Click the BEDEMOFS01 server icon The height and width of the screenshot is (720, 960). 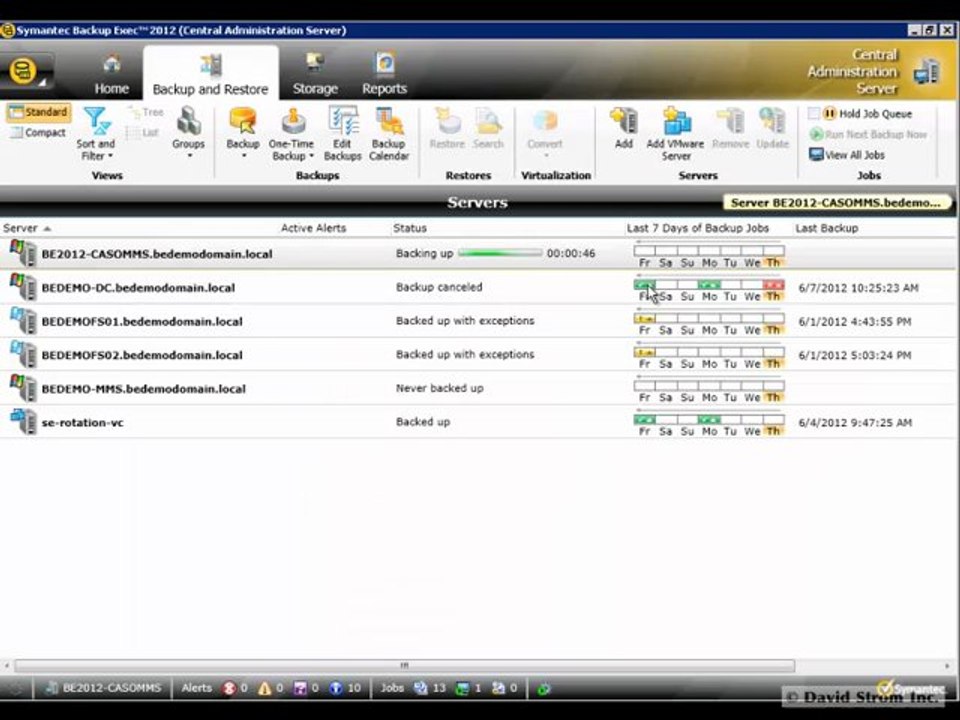pos(23,321)
